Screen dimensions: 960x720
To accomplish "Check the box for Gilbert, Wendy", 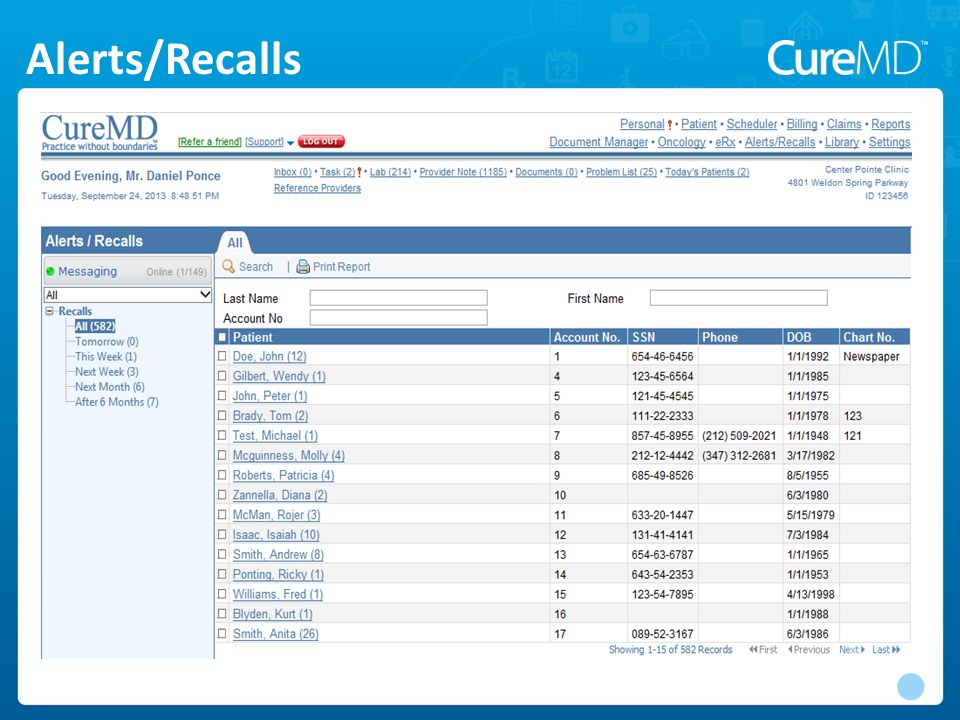I will 222,376.
